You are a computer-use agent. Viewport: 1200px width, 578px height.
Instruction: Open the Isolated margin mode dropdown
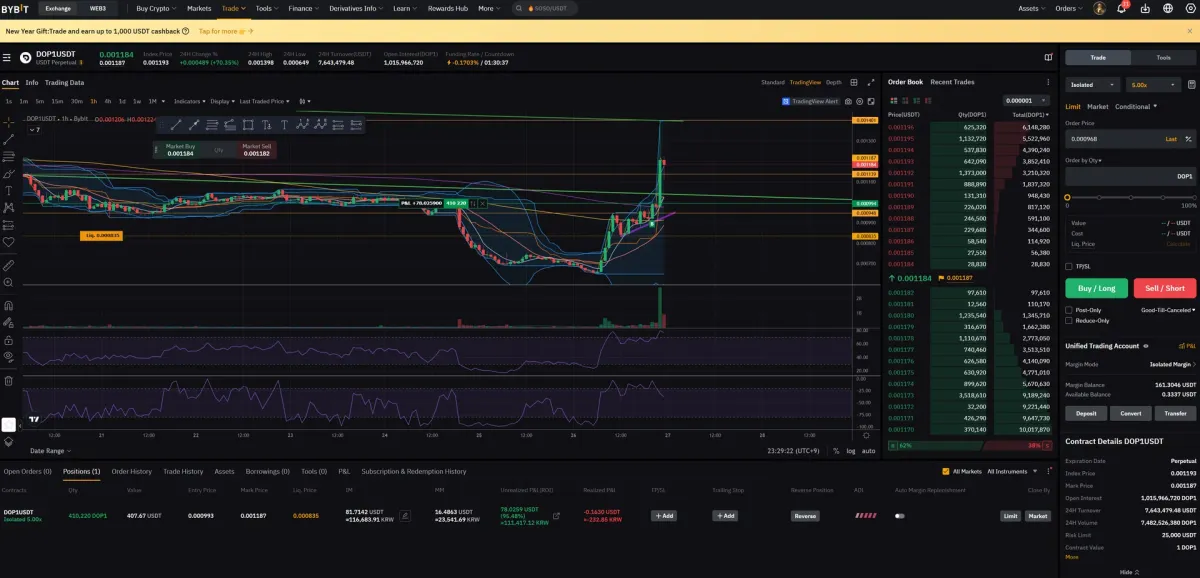tap(1092, 85)
